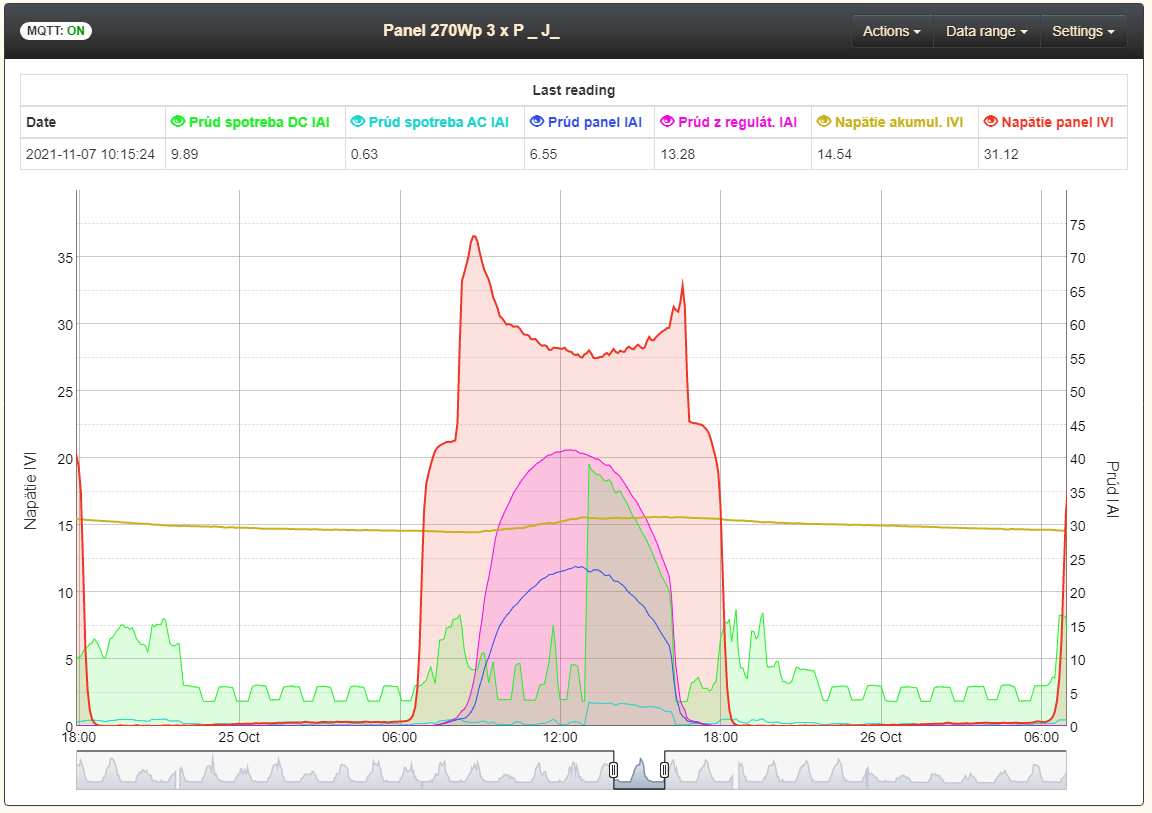Screen dimensions: 1152x813
Task: Toggle eye icon for Prúd spotreba DC
Action: [x=178, y=122]
